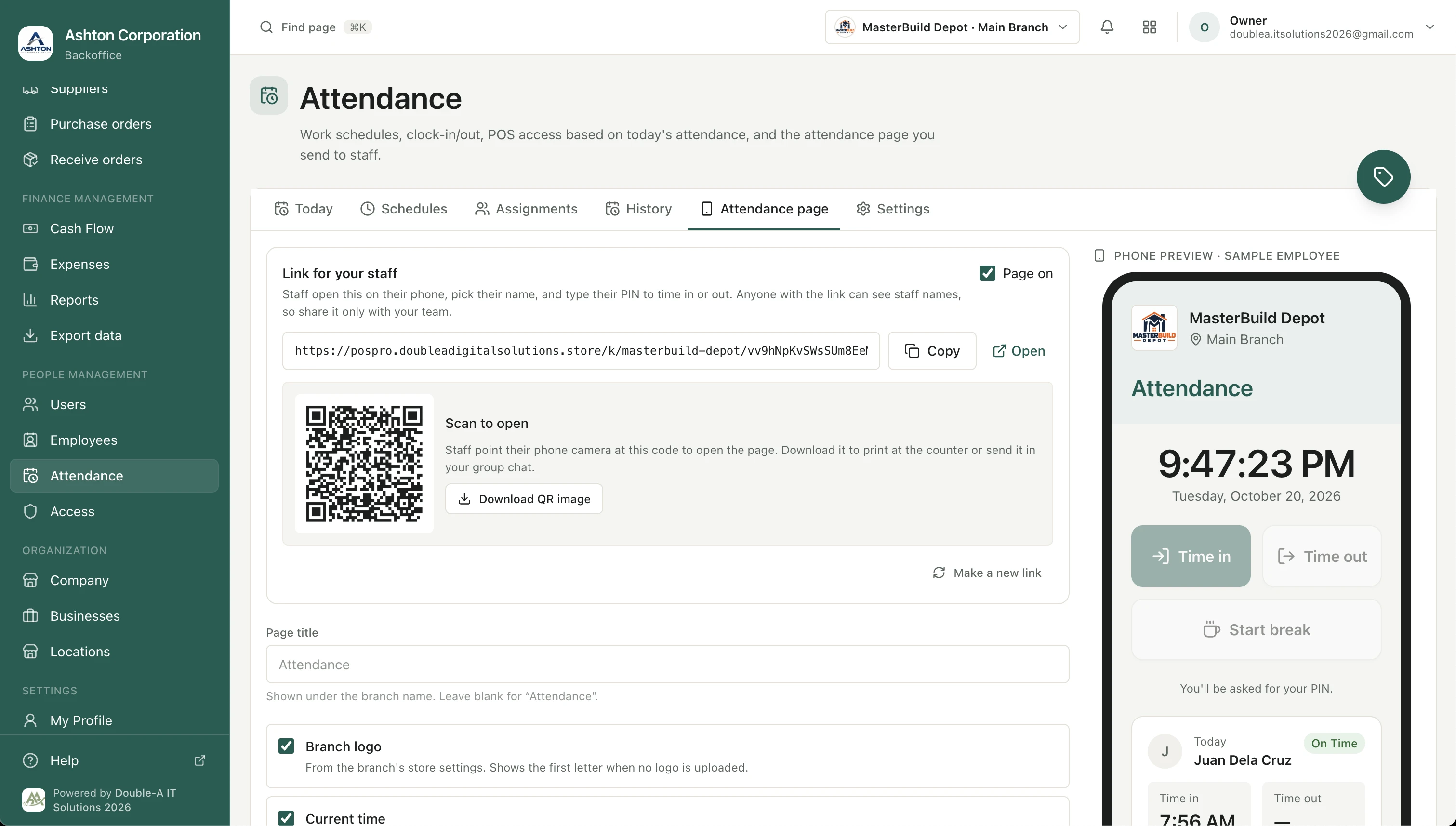Open Businesses in sidebar
Image resolution: width=1456 pixels, height=826 pixels.
pos(114,616)
